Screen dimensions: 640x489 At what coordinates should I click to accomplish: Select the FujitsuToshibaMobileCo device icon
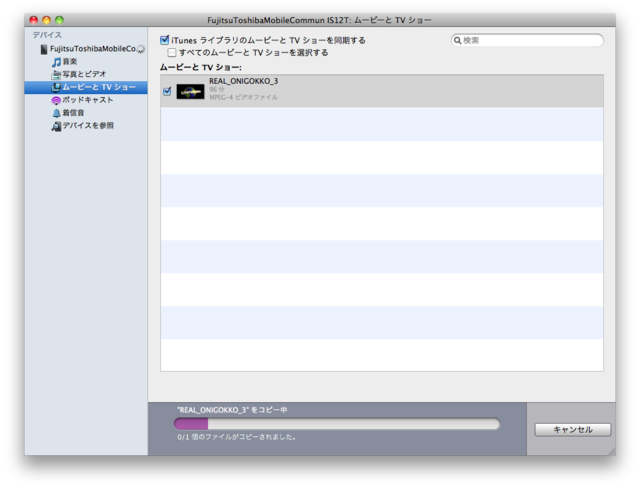tap(44, 49)
